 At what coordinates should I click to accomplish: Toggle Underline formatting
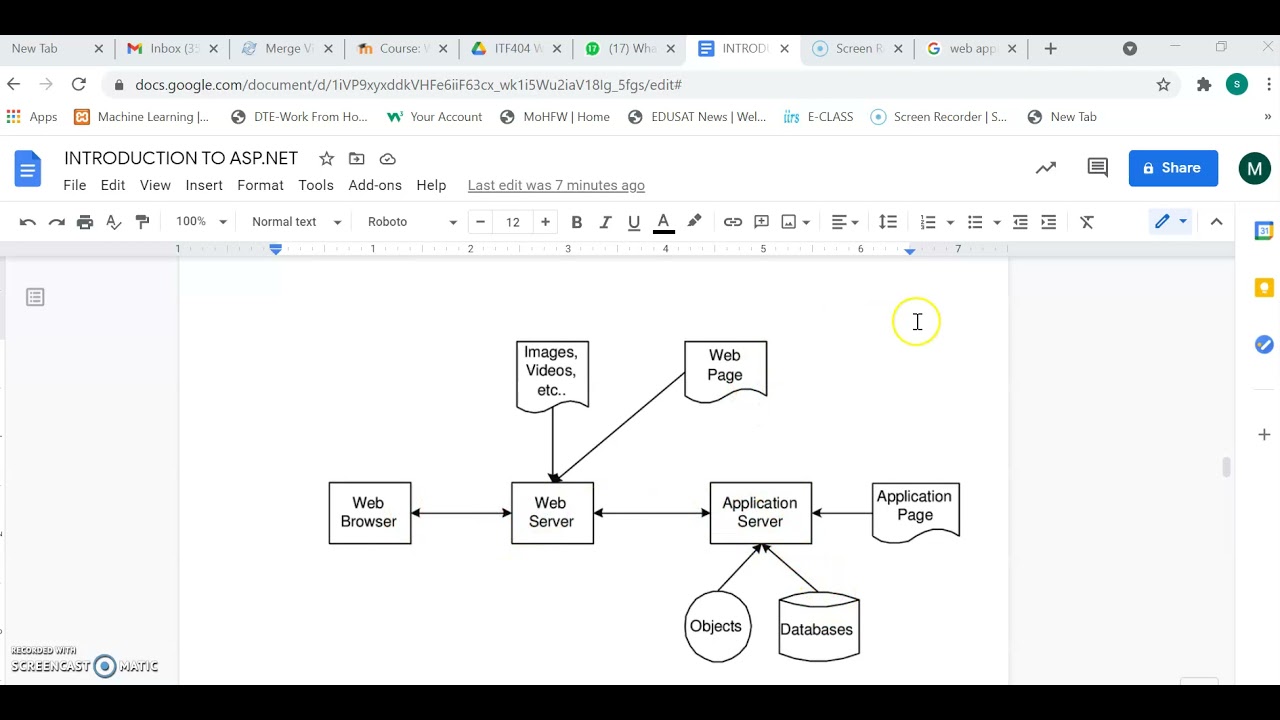[x=634, y=222]
